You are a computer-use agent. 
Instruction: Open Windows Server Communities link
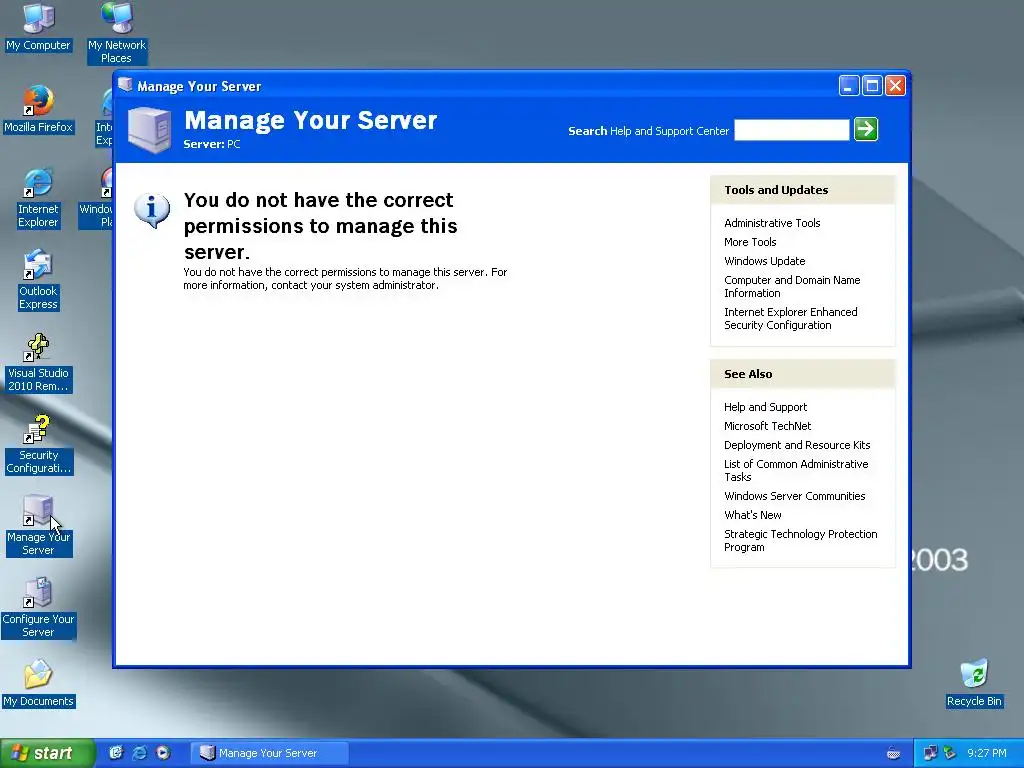click(x=794, y=496)
